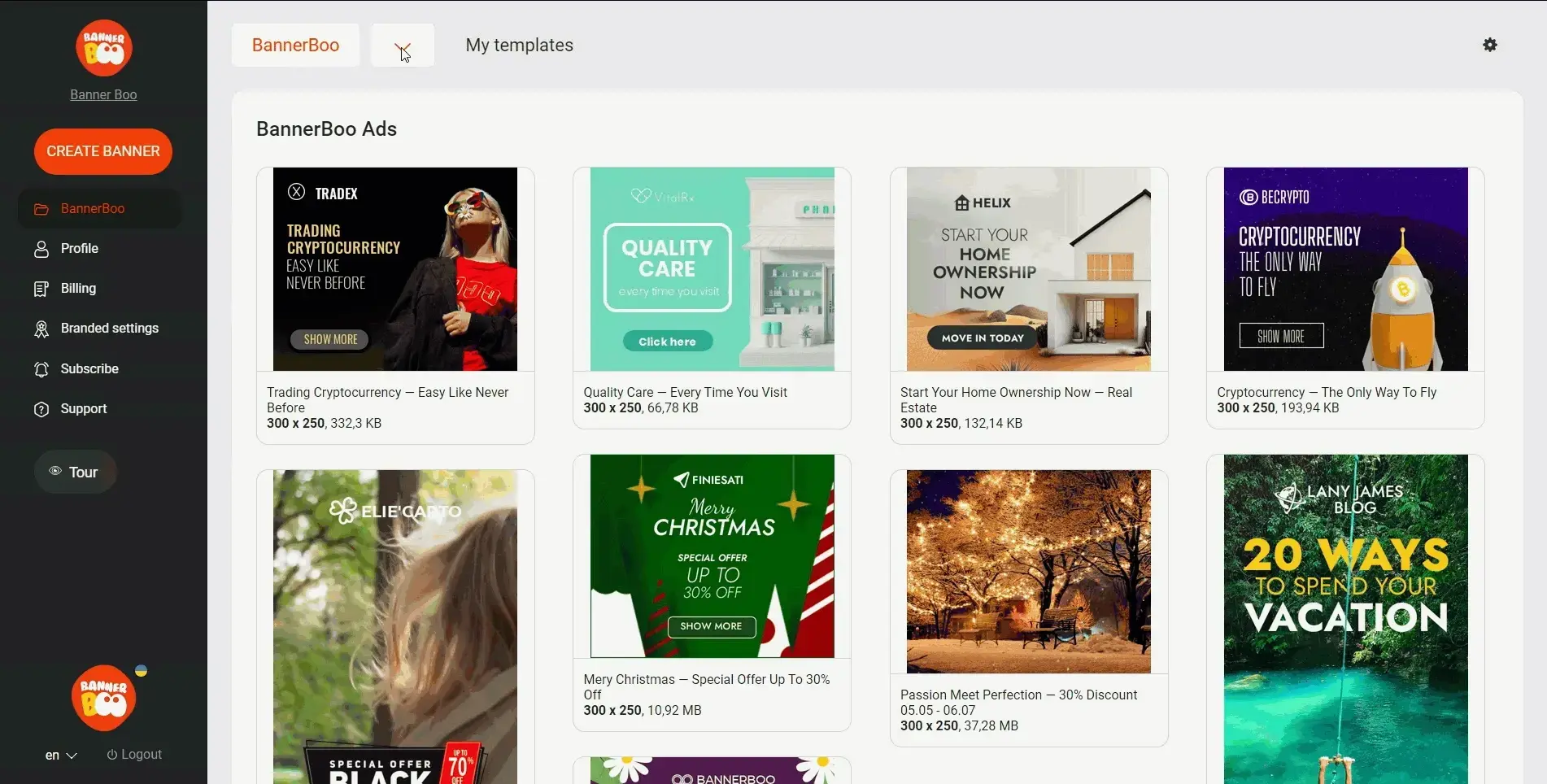Switch to the My templates tab

tap(519, 46)
